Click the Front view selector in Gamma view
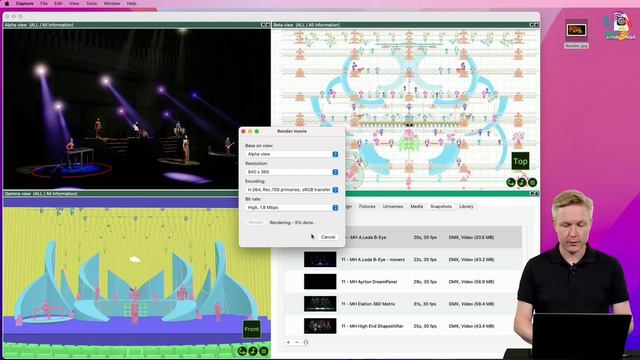This screenshot has width=640, height=360. [x=251, y=329]
